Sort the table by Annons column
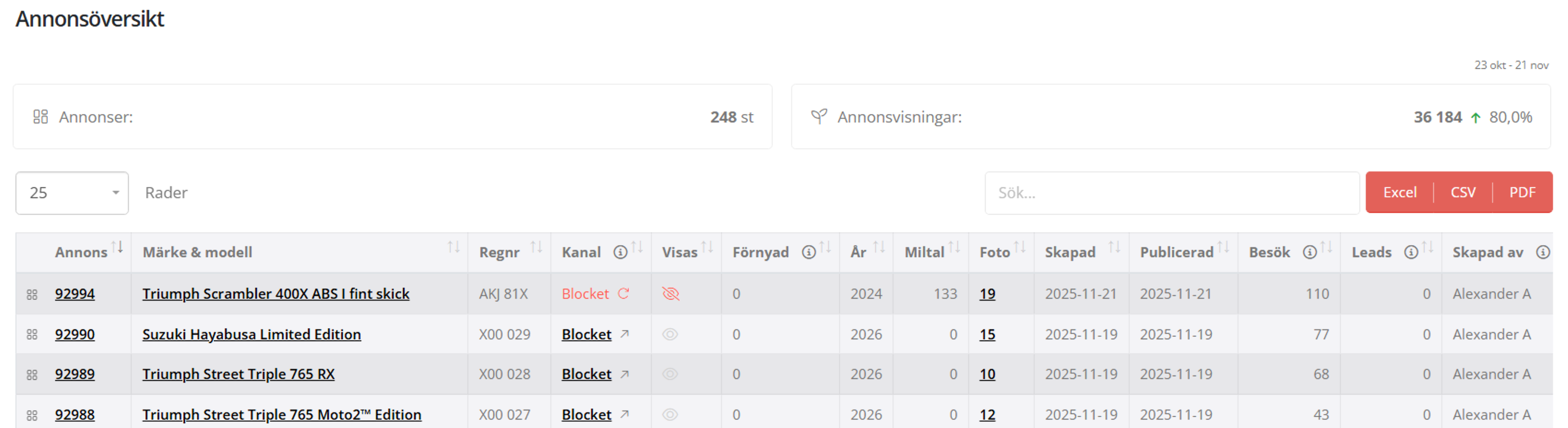The height and width of the screenshot is (428, 1568). [118, 247]
